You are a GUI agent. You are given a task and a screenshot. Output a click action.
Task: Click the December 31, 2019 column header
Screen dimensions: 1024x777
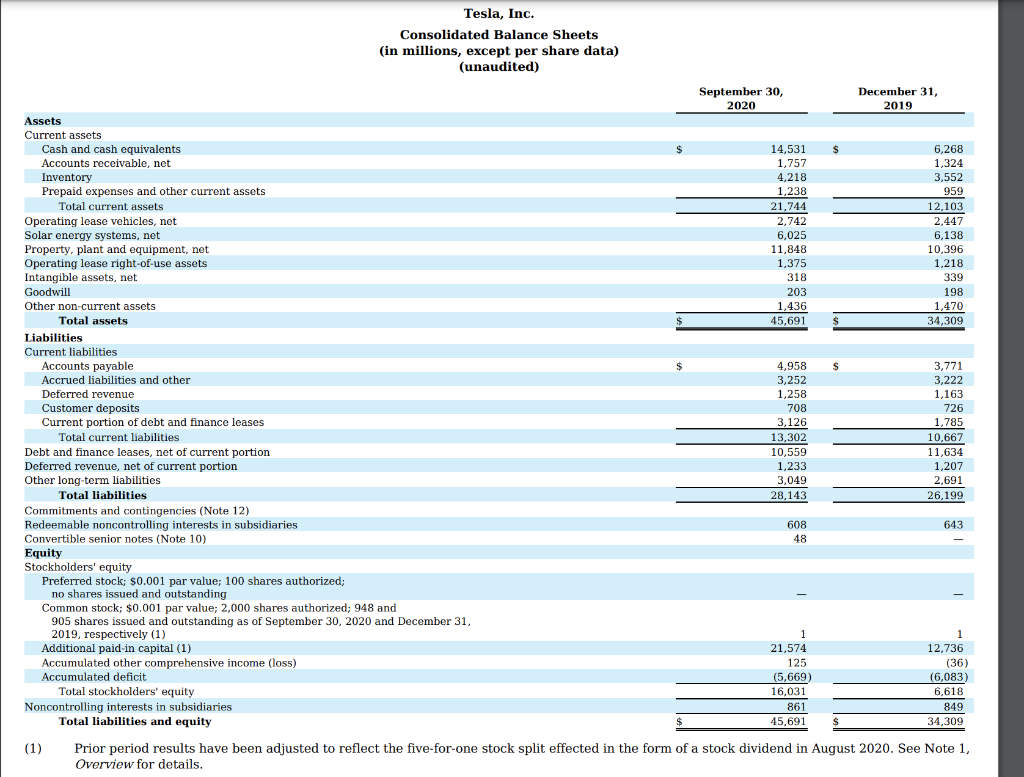898,99
